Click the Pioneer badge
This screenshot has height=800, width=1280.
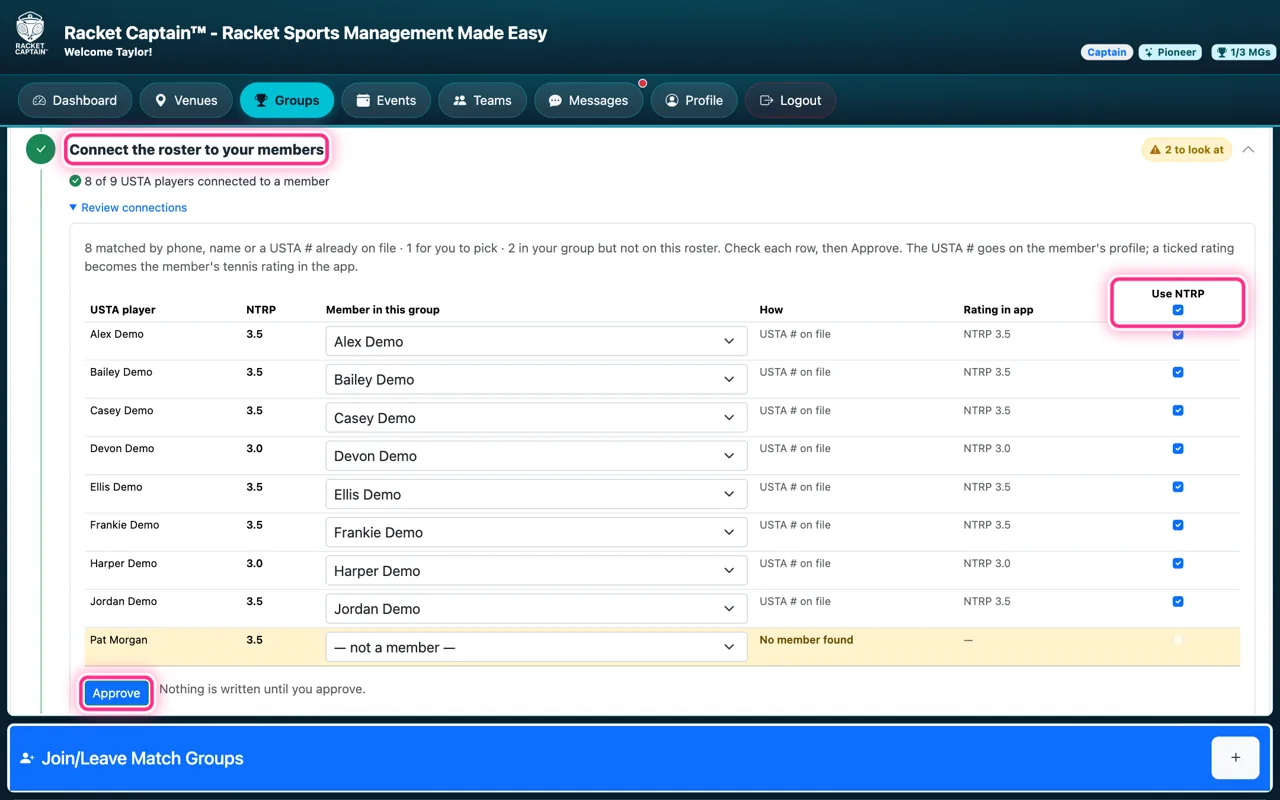click(1171, 52)
